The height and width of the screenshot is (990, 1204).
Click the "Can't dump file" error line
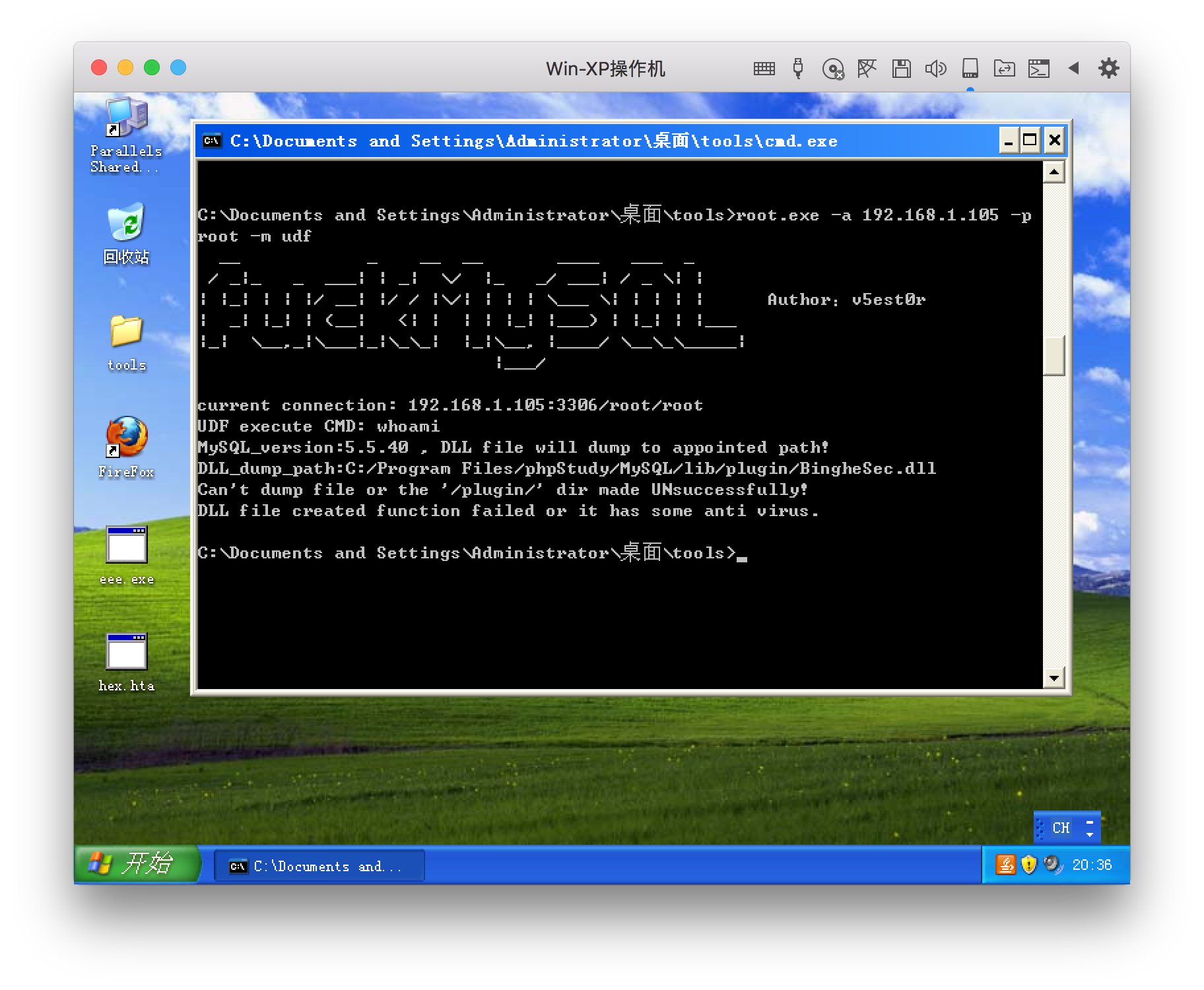pos(502,490)
